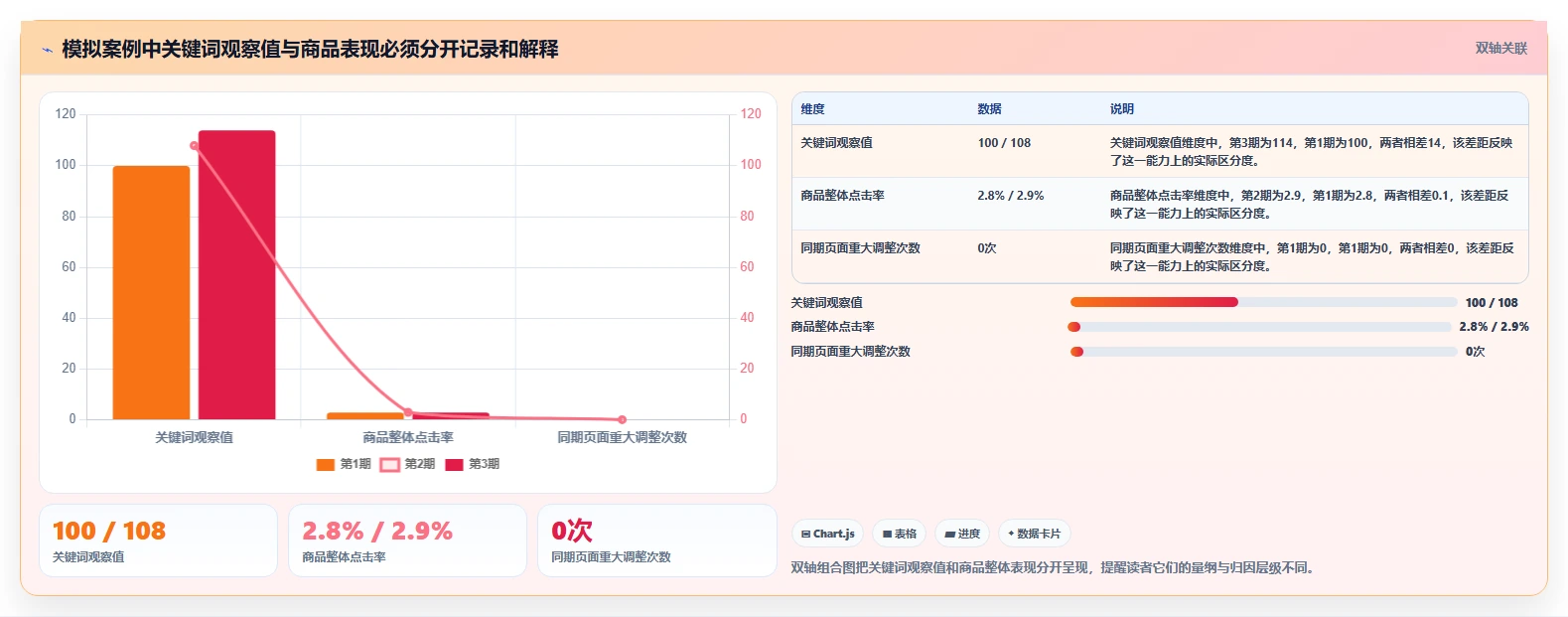
Task: Click the 120 label on the left gray axis
Action: (66, 114)
